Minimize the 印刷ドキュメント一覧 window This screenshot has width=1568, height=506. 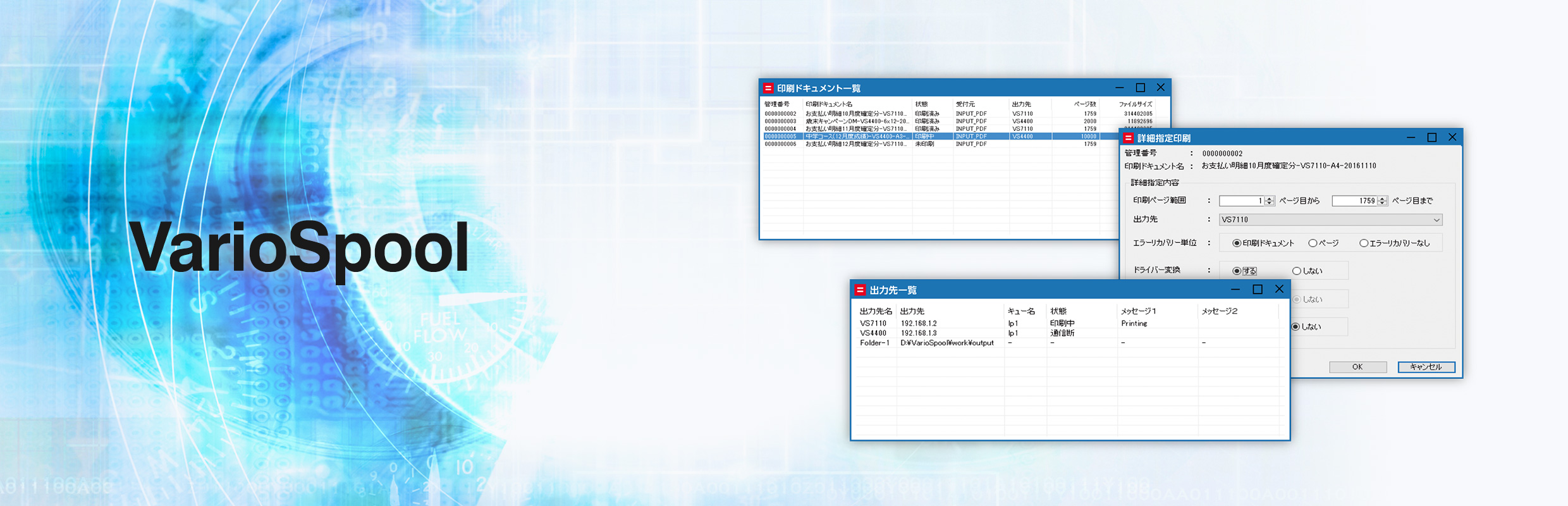pyautogui.click(x=1120, y=87)
